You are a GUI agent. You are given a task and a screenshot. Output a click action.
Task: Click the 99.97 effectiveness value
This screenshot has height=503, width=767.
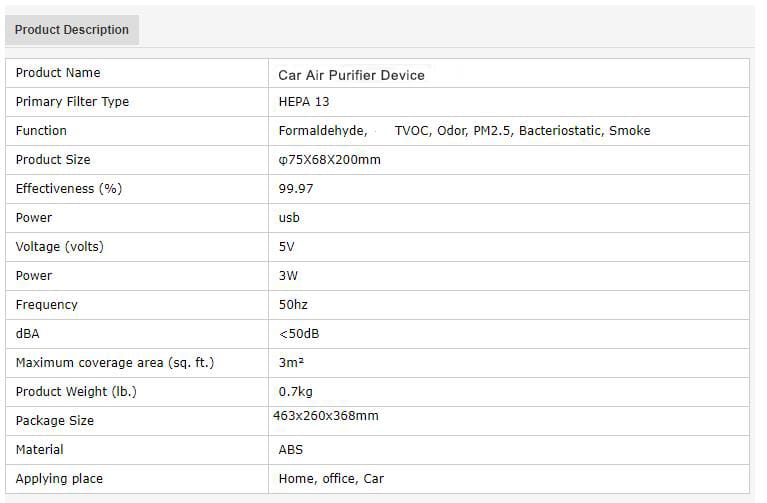point(295,188)
